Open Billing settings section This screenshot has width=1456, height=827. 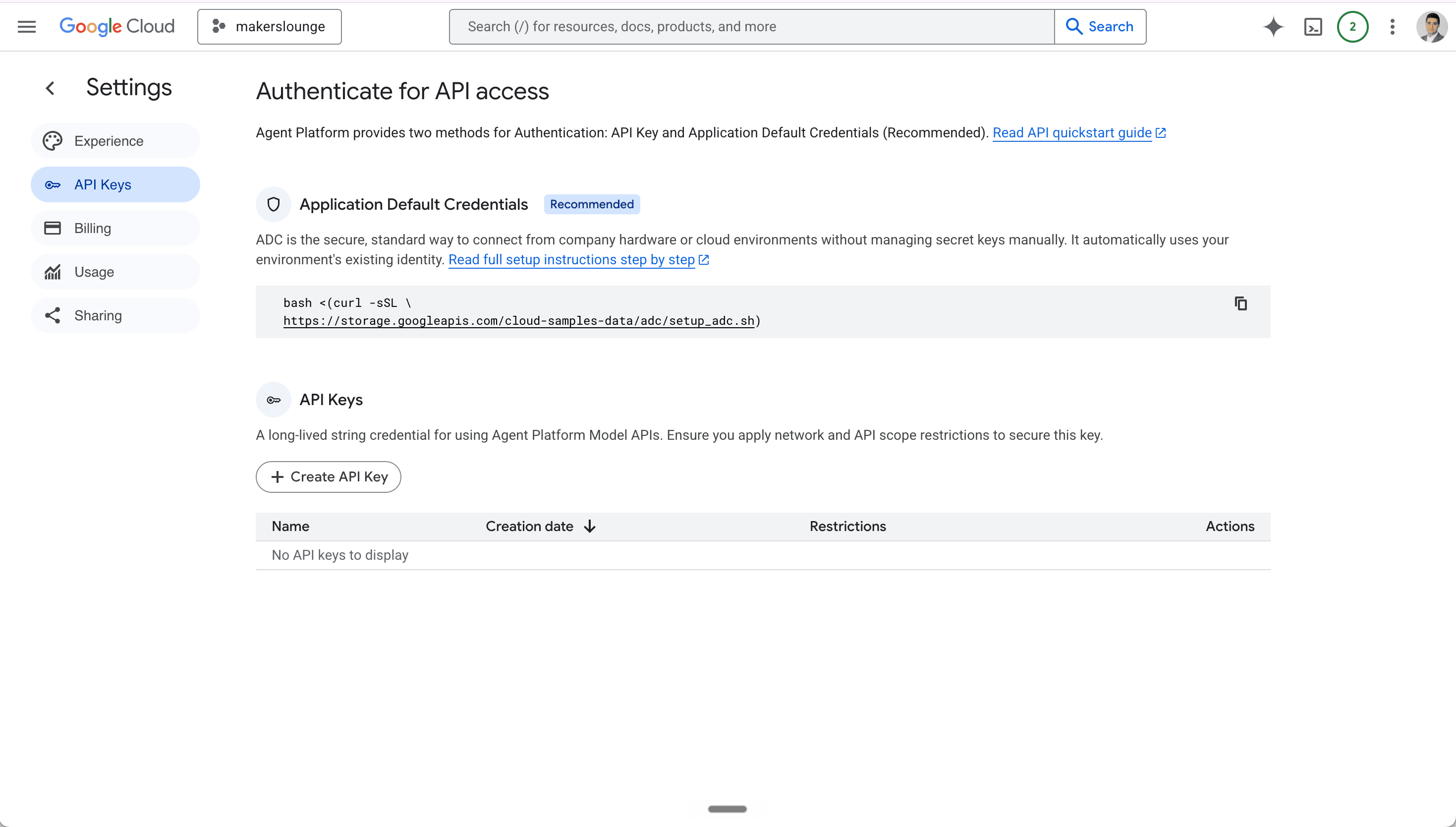pos(115,229)
